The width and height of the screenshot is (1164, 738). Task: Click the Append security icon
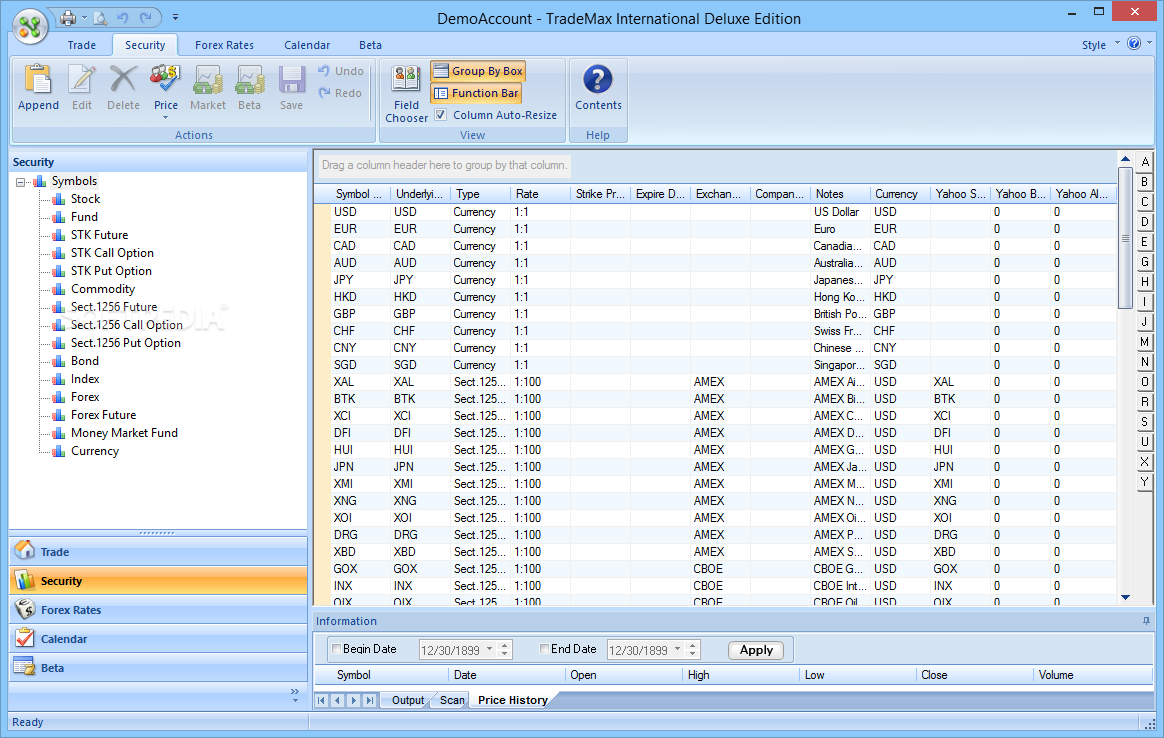[39, 80]
